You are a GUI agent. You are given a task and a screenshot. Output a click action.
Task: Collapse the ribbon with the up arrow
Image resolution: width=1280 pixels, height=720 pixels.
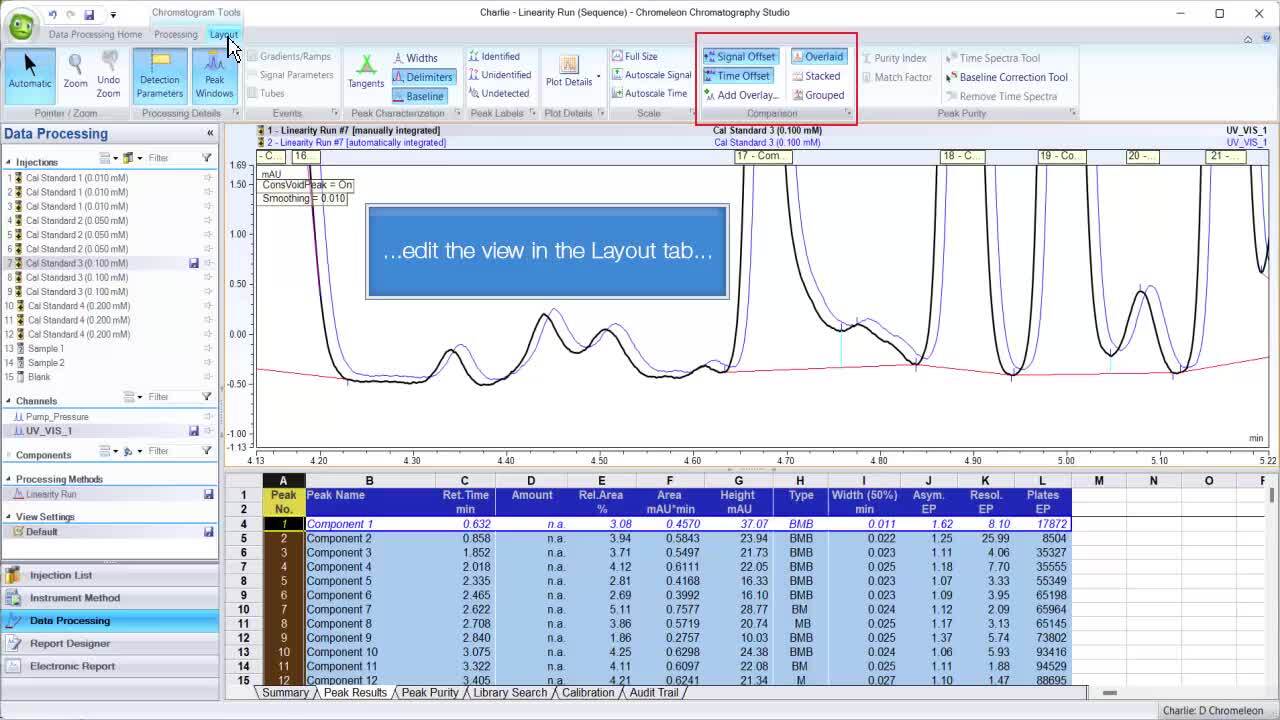1248,39
